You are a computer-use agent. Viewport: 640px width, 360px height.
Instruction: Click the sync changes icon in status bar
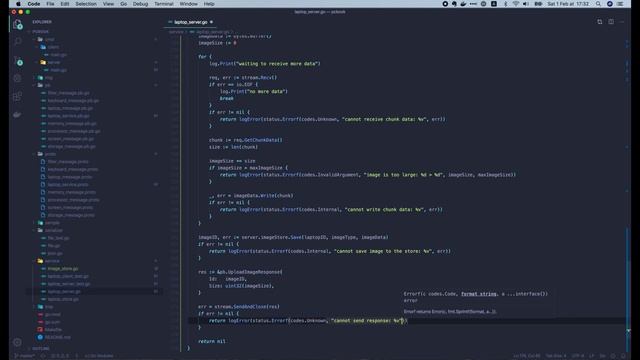pos(42,356)
